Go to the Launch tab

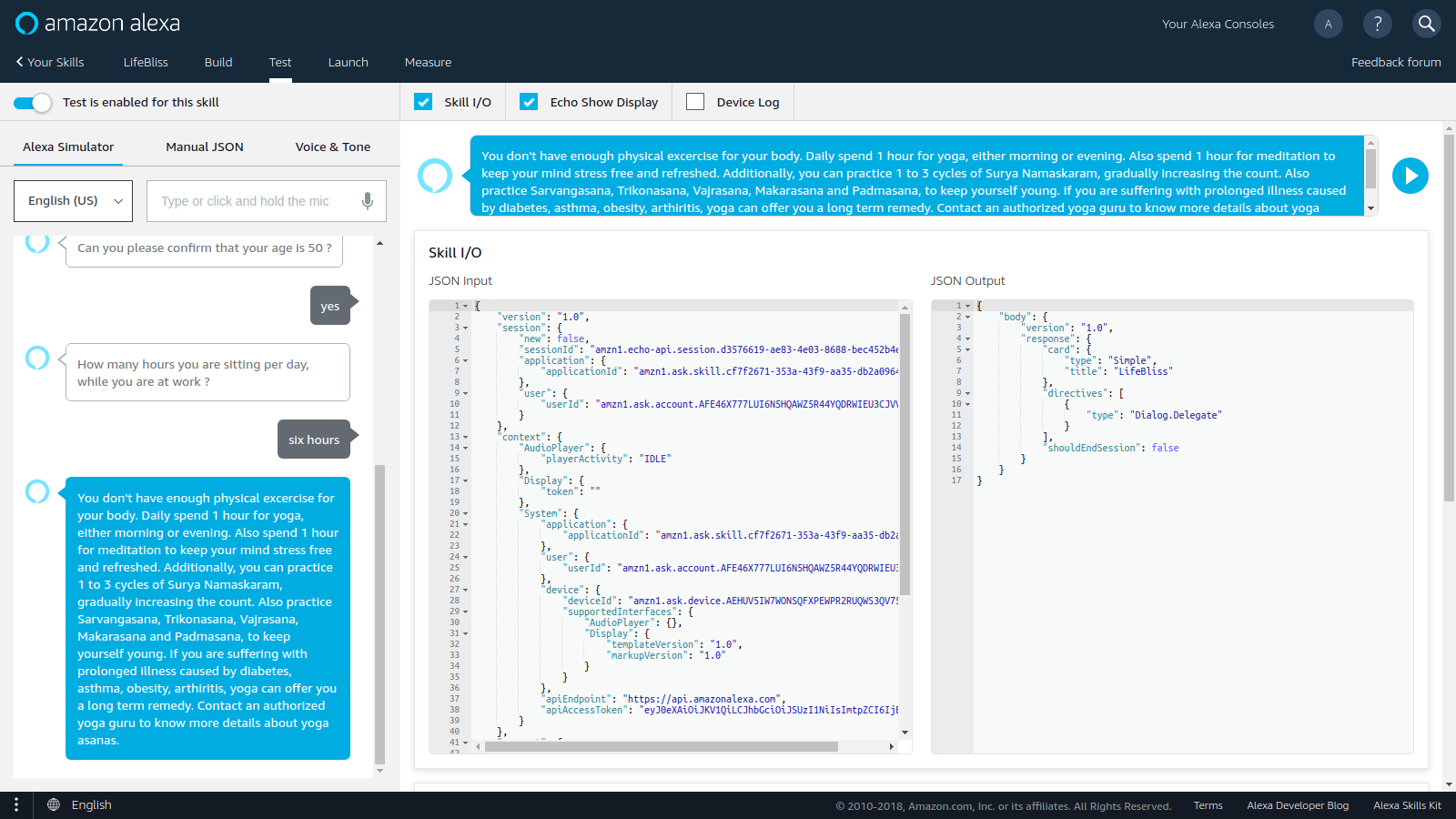coord(349,63)
